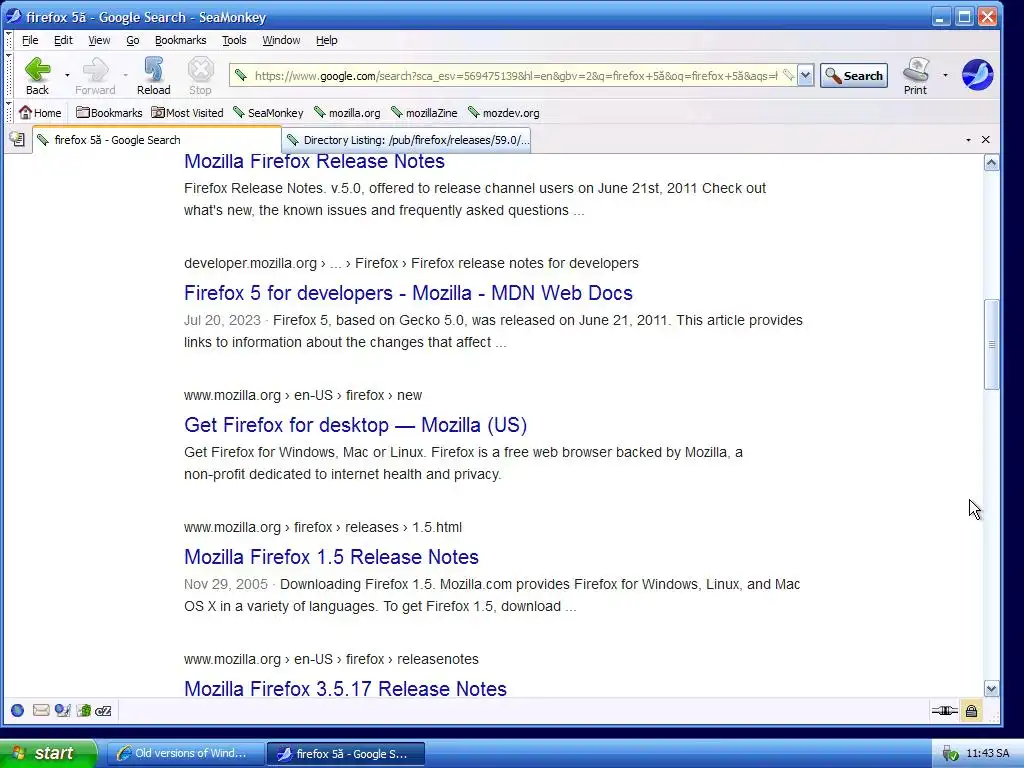Open Composer from status bar icon
The image size is (1024, 768).
62,711
